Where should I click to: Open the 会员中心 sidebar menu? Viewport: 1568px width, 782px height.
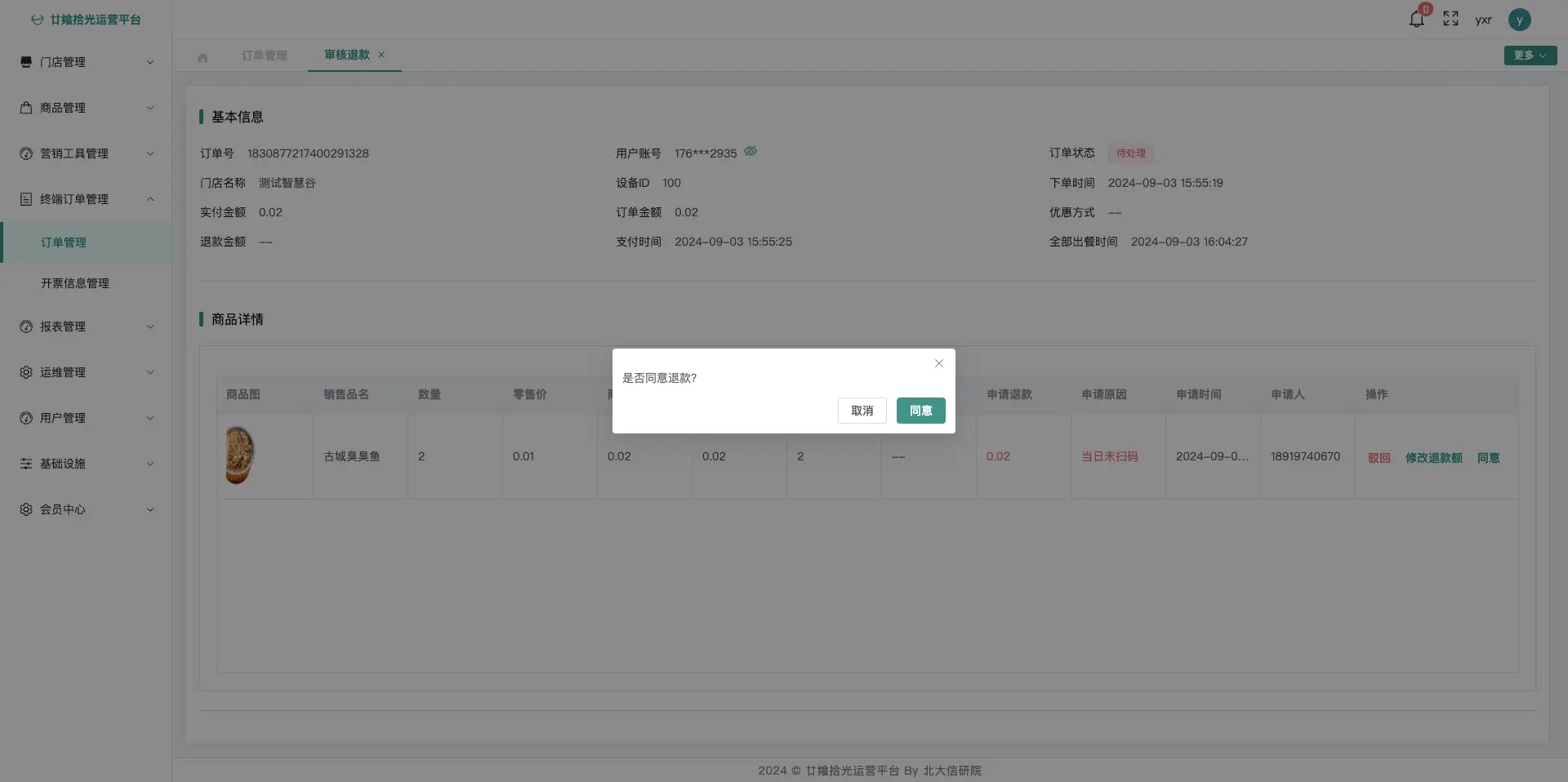(86, 509)
